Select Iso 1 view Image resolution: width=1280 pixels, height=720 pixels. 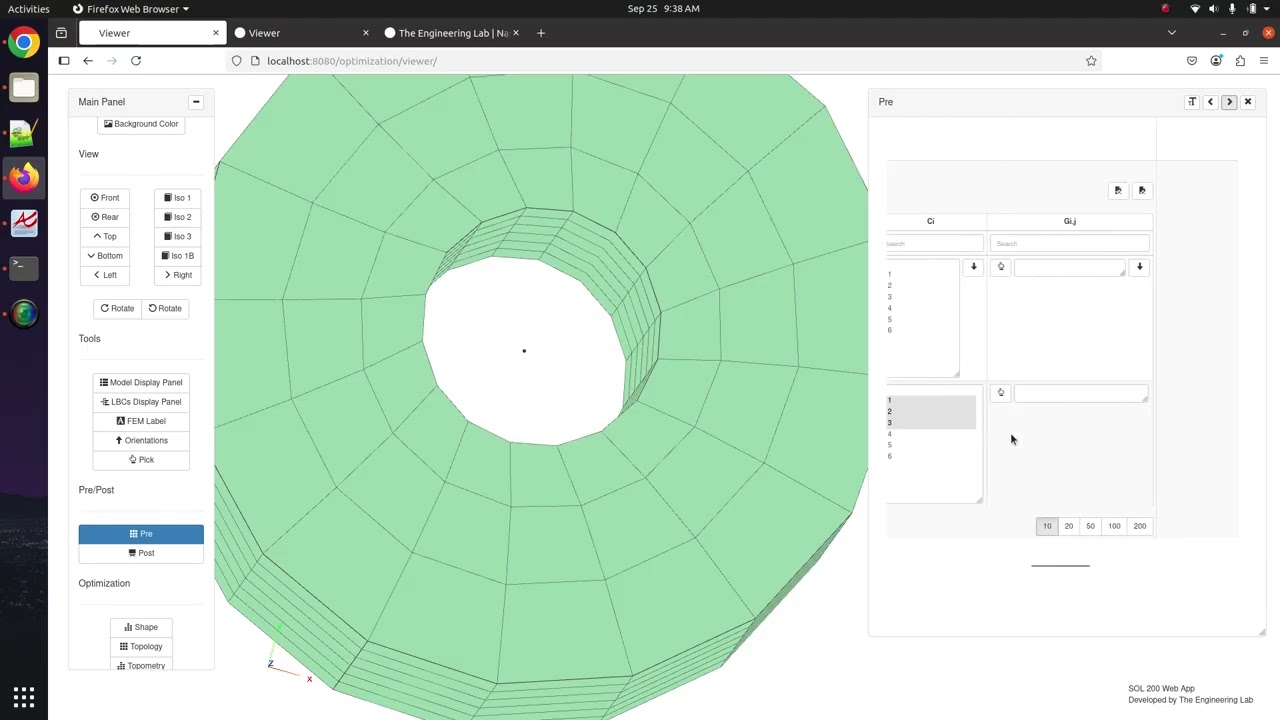[177, 198]
